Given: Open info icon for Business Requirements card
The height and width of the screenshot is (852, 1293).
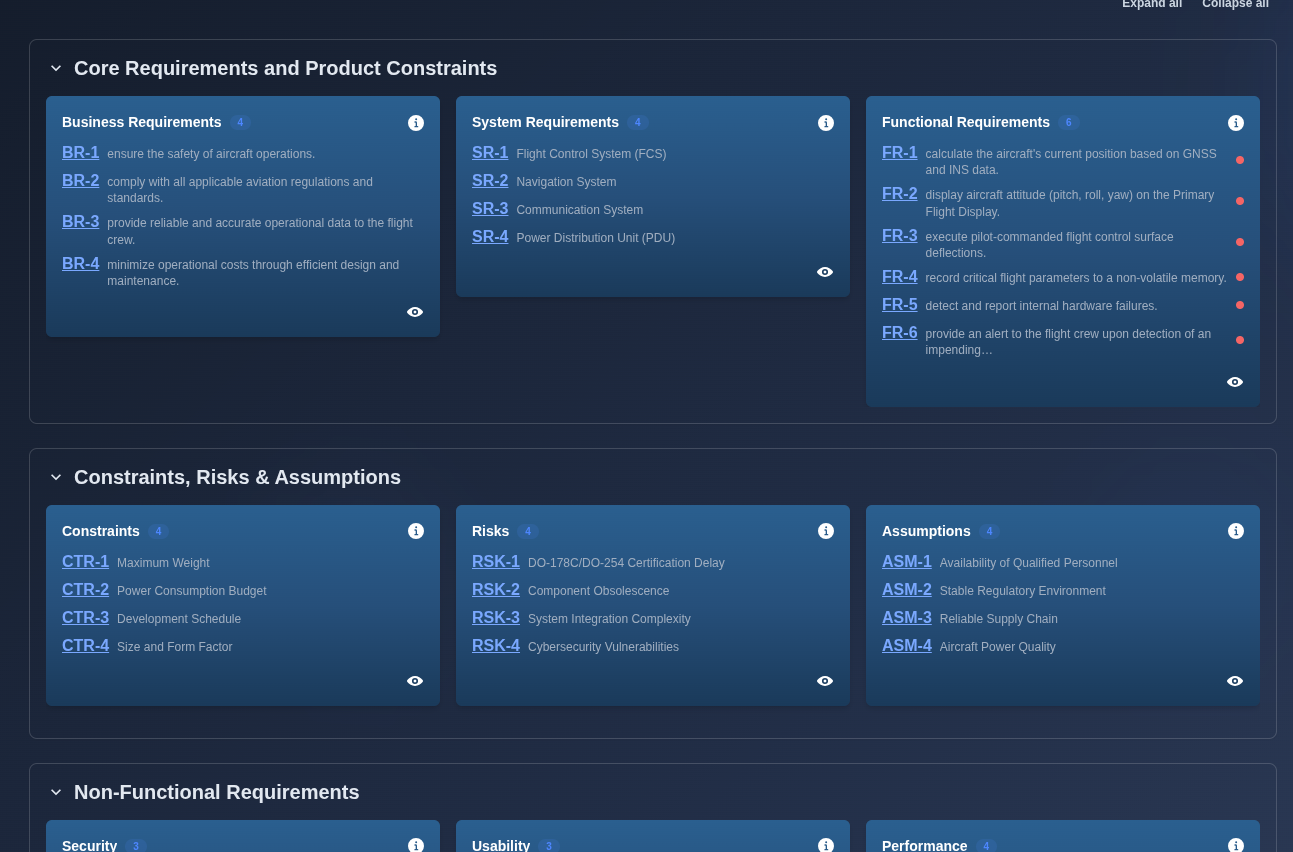Looking at the screenshot, I should (416, 123).
